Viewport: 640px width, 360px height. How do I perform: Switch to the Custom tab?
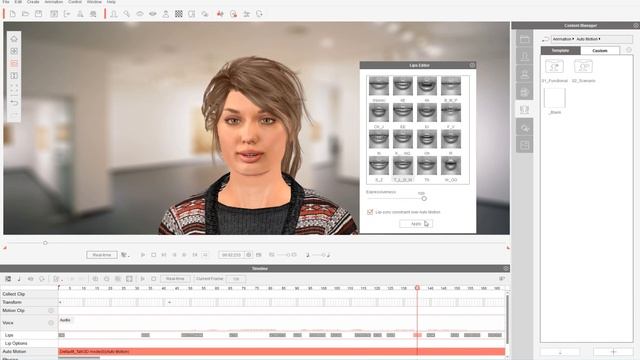pos(600,51)
